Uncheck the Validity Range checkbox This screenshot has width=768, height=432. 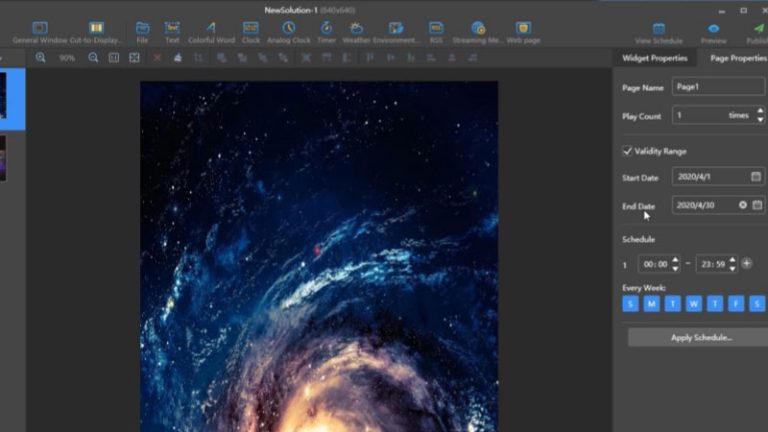(x=627, y=151)
